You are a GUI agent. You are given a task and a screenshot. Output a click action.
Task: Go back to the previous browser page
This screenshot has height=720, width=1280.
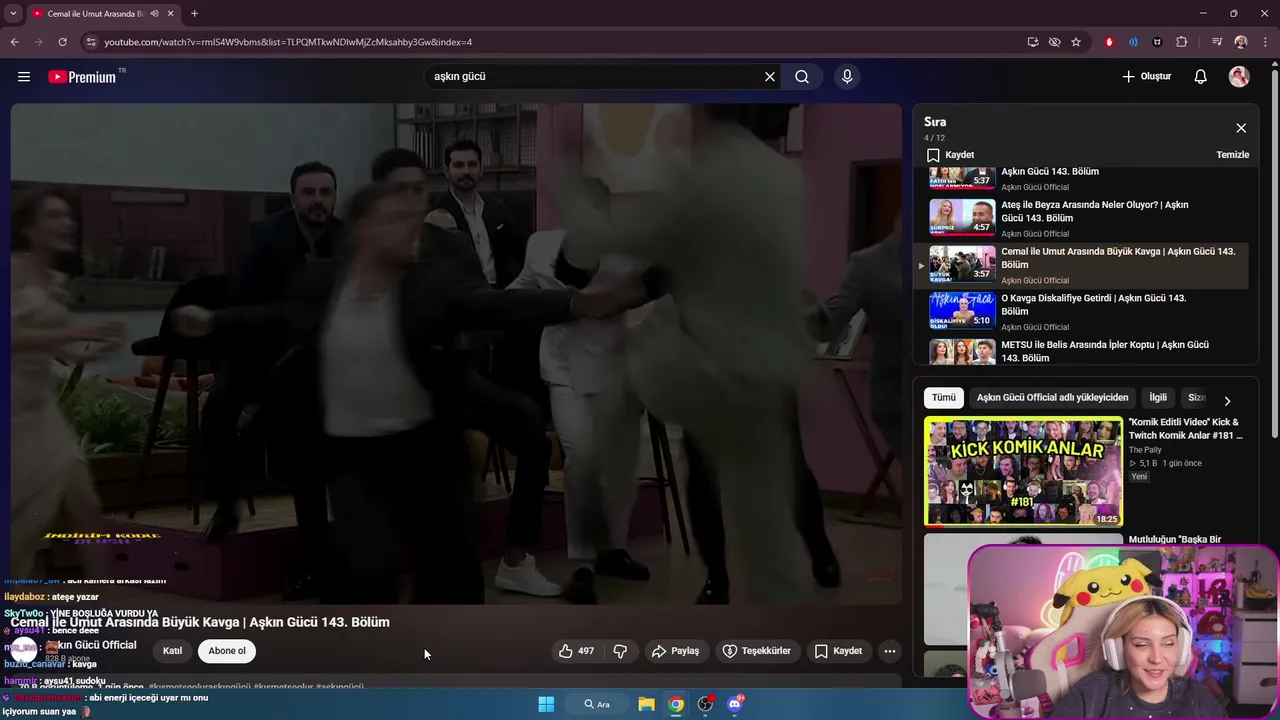[x=14, y=42]
